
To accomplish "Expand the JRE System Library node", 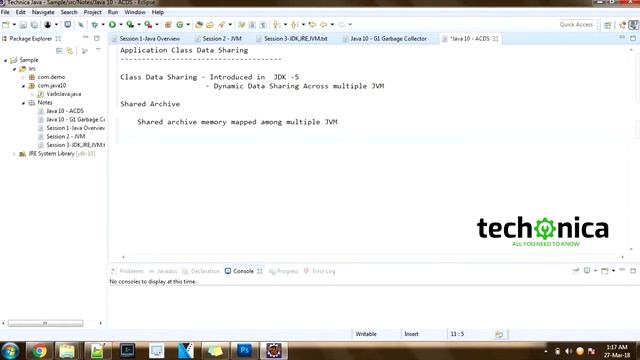I will pos(14,154).
